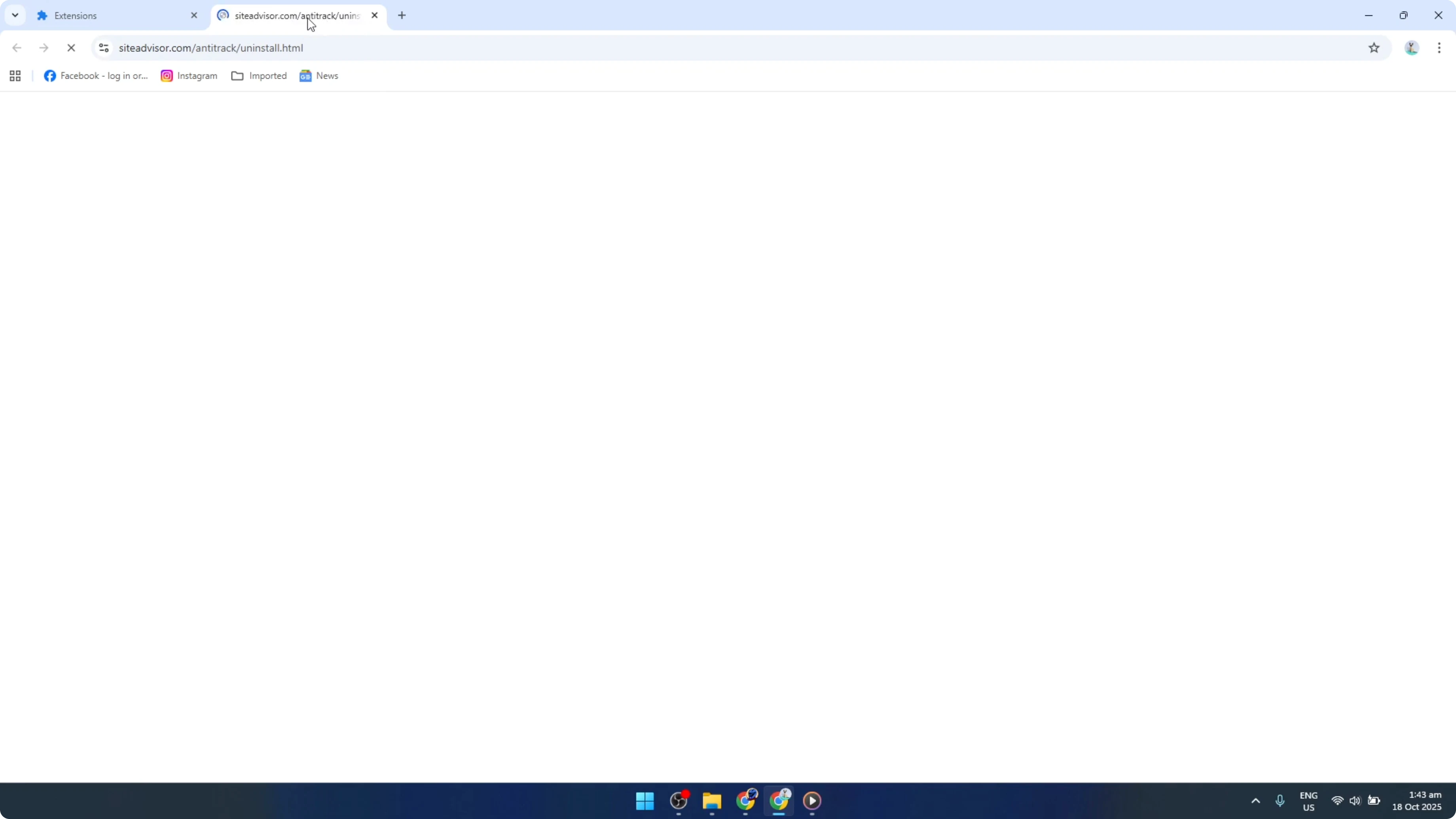Viewport: 1456px width, 819px height.
Task: Open File Explorer from the taskbar
Action: tap(712, 801)
